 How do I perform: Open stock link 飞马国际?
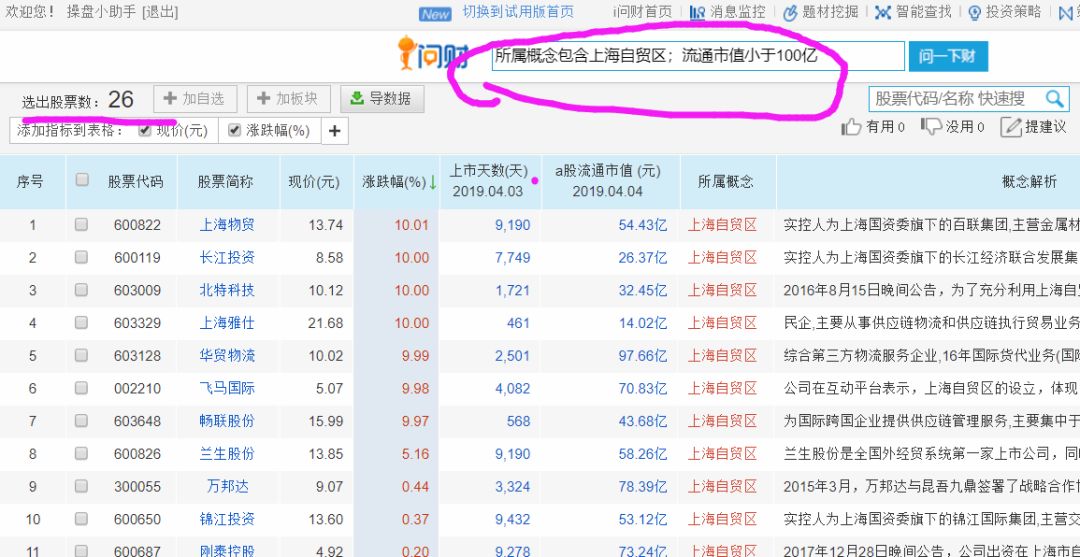tap(227, 388)
